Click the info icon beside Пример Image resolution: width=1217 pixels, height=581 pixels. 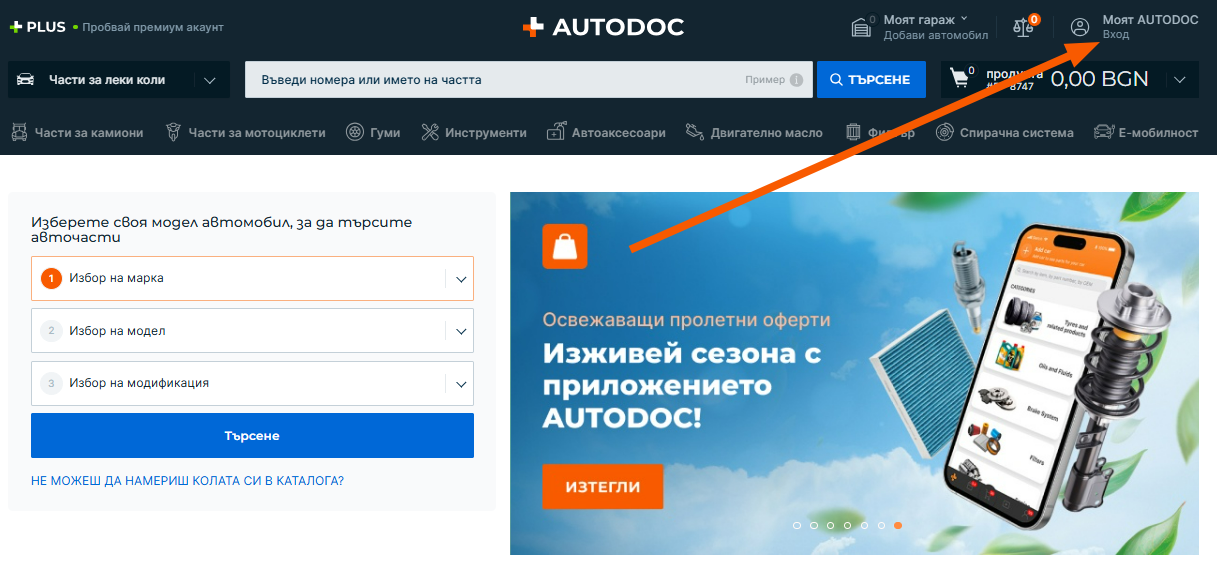click(x=796, y=80)
